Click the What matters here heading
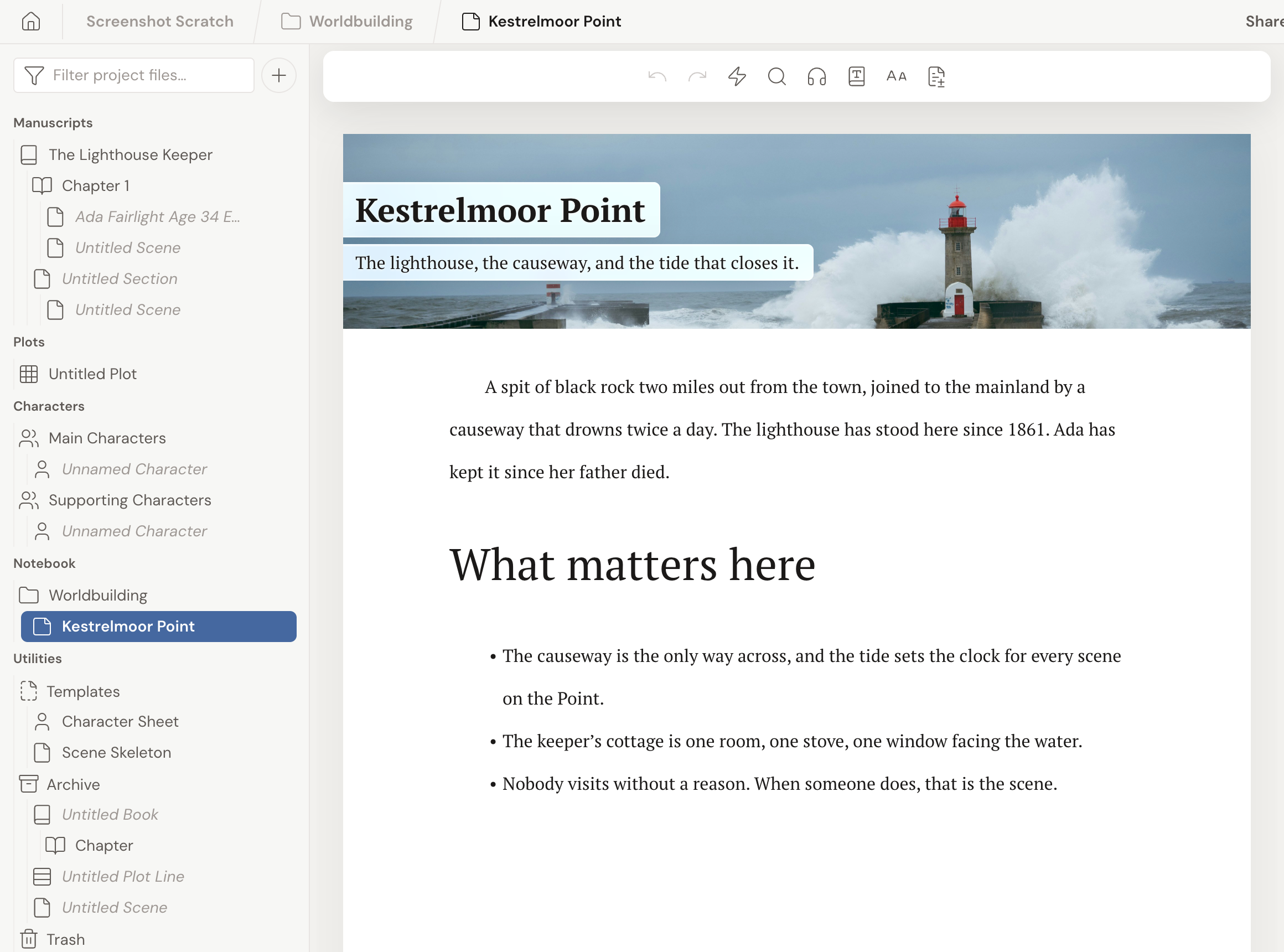Screen dimensions: 1284x952 click(632, 565)
